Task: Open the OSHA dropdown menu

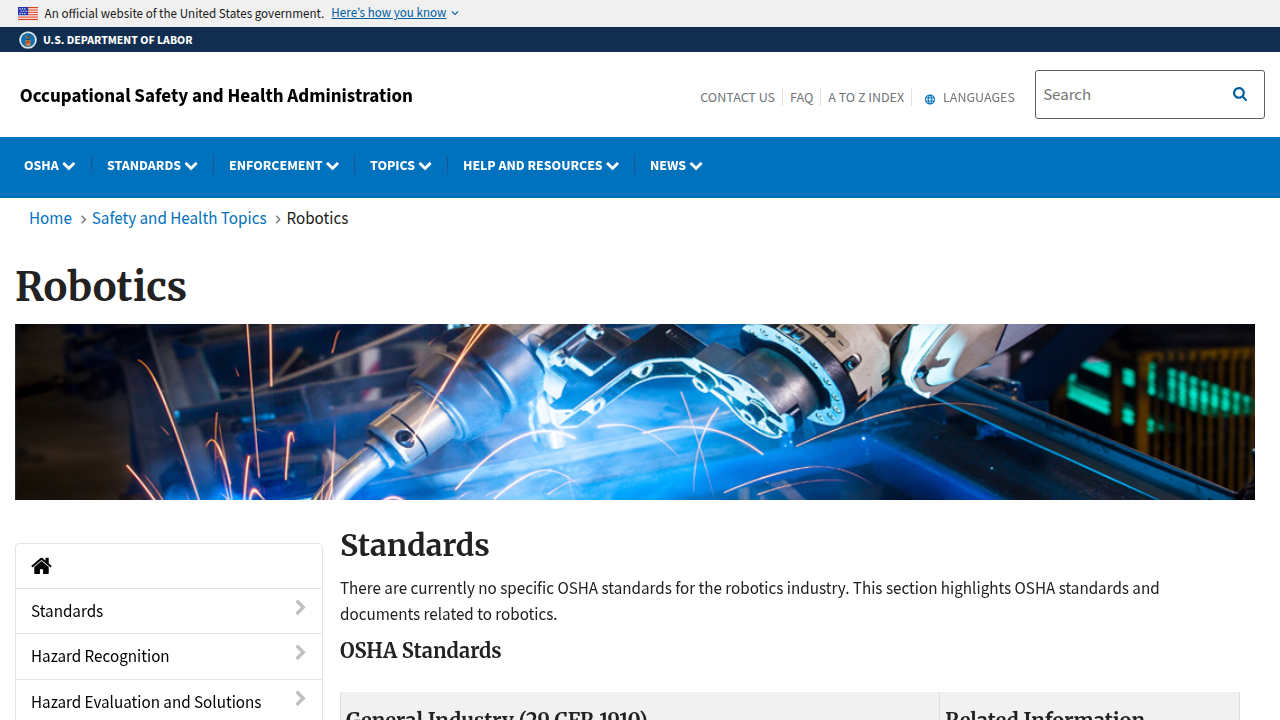Action: tap(49, 165)
